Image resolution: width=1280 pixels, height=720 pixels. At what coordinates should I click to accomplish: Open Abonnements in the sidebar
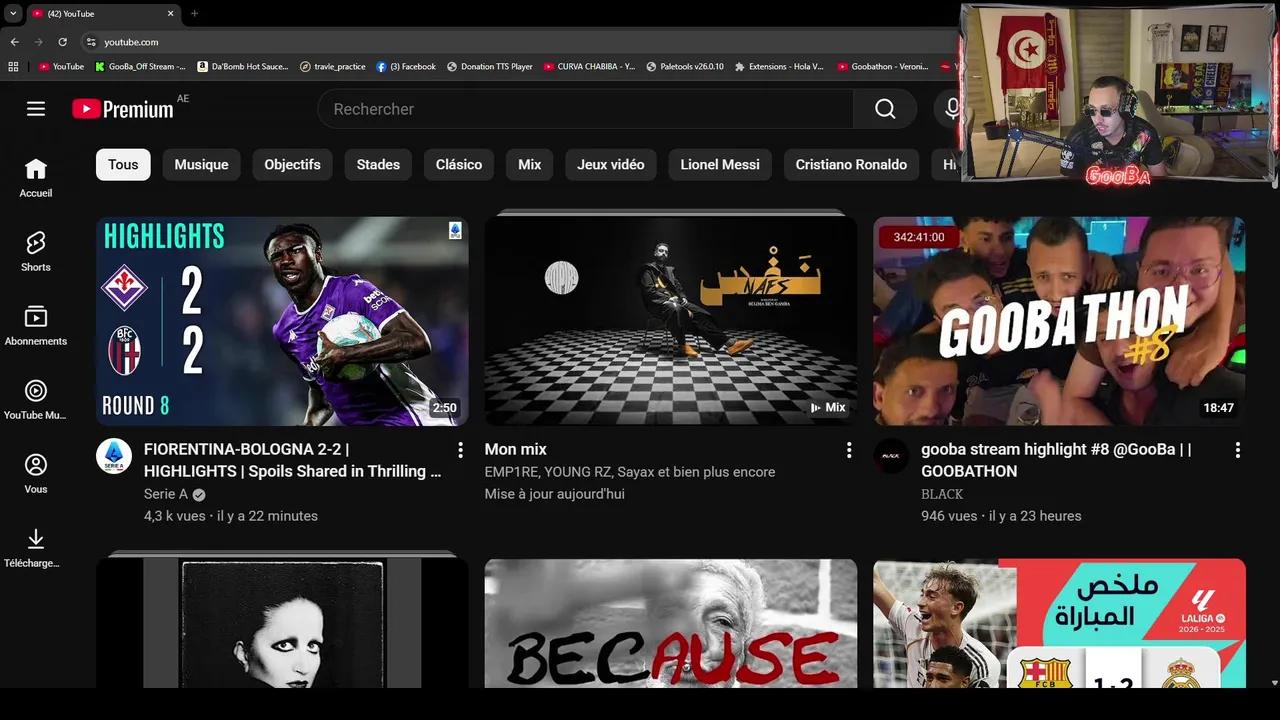(36, 327)
